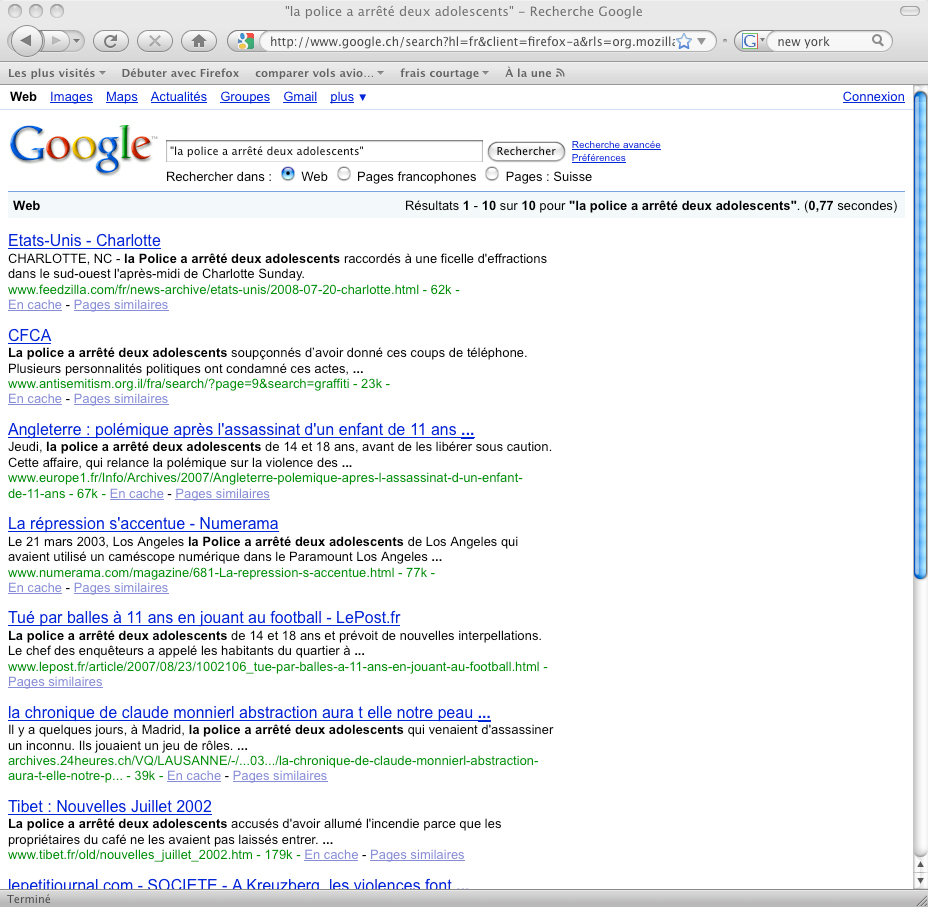Open the Etats-Unis - Charlotte result
Image resolution: width=928 pixels, height=907 pixels.
84,240
